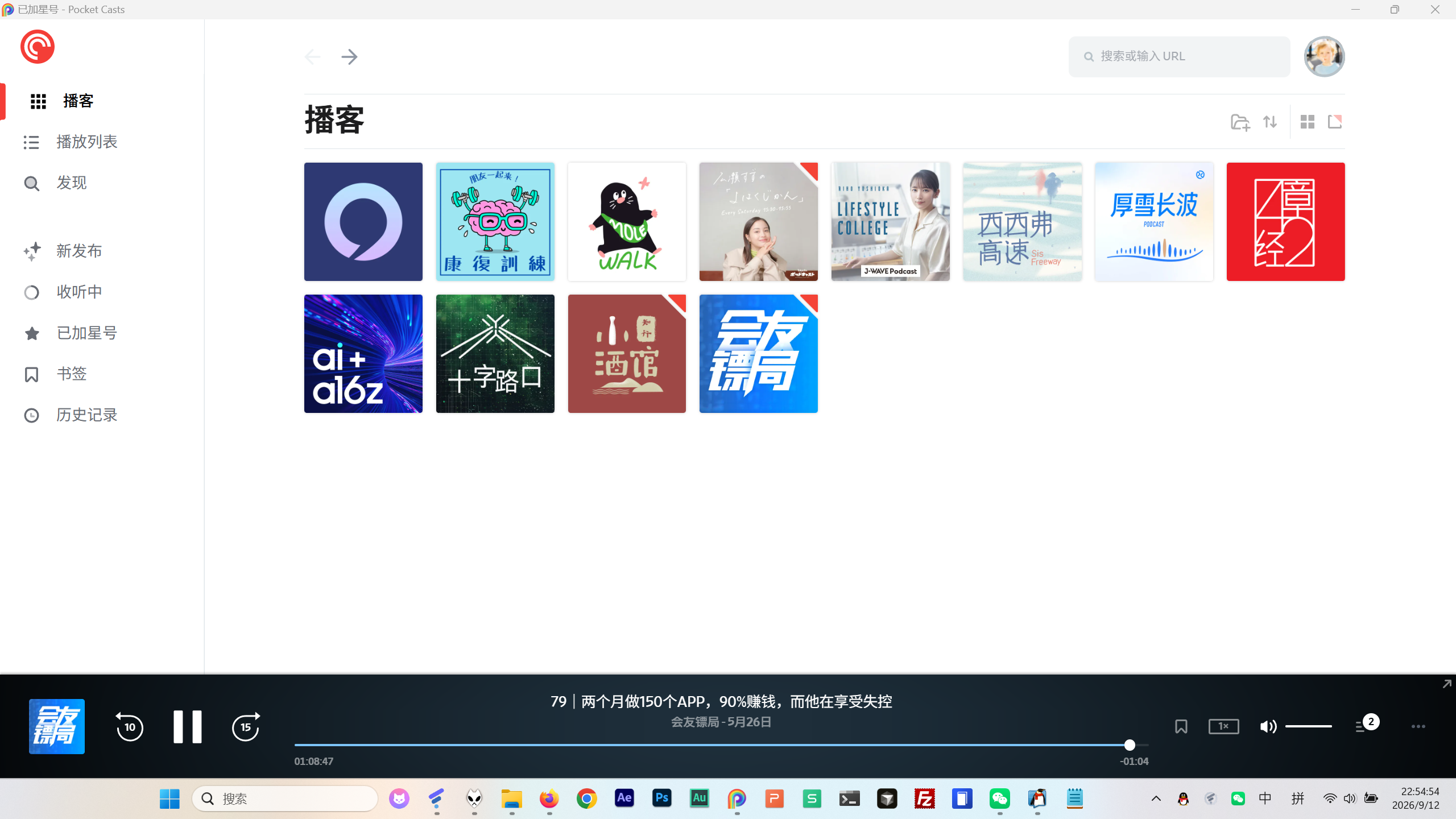Open the 西西弗高速 podcast
The height and width of the screenshot is (819, 1456).
pos(1023,222)
